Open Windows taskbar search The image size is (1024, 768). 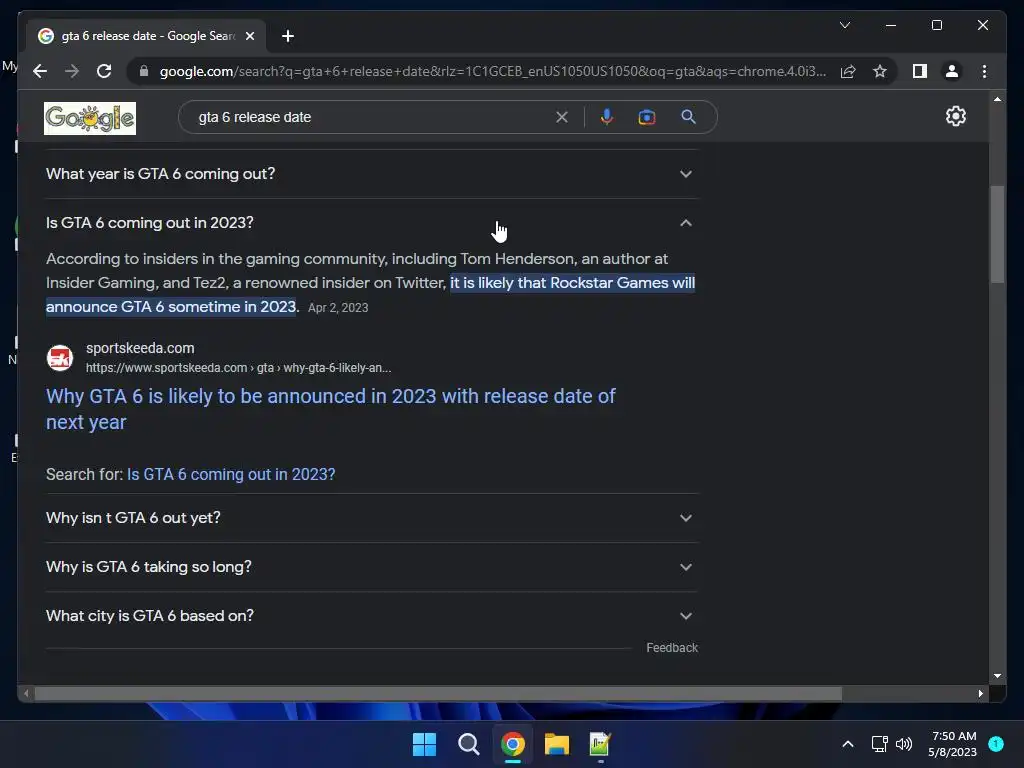[x=468, y=744]
